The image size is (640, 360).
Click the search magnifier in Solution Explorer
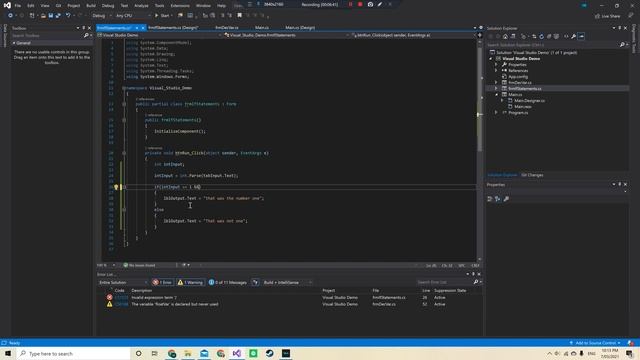[622, 44]
